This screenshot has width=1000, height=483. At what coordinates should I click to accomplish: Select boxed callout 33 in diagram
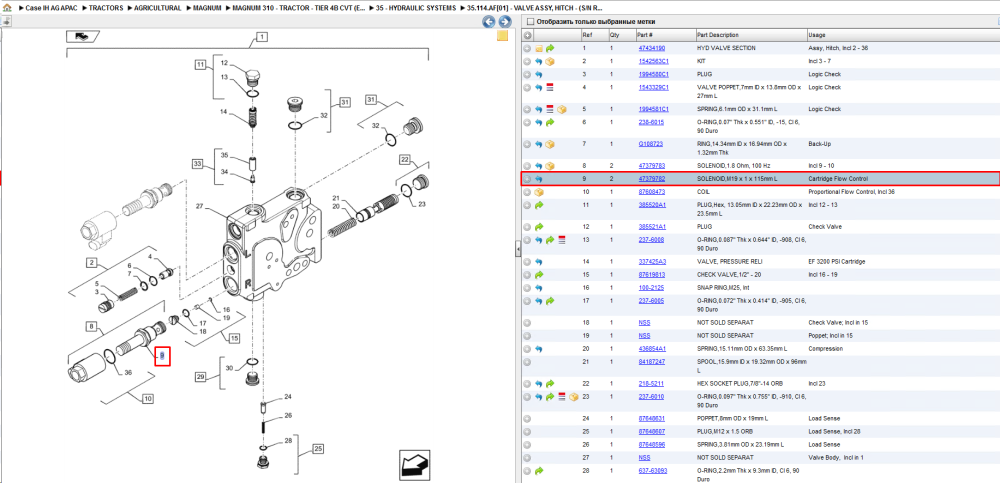(x=199, y=164)
